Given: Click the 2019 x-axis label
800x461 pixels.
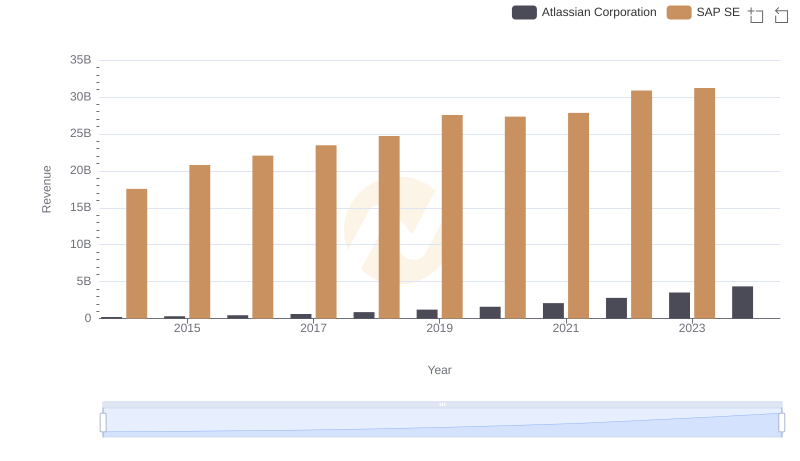Looking at the screenshot, I should click(439, 328).
